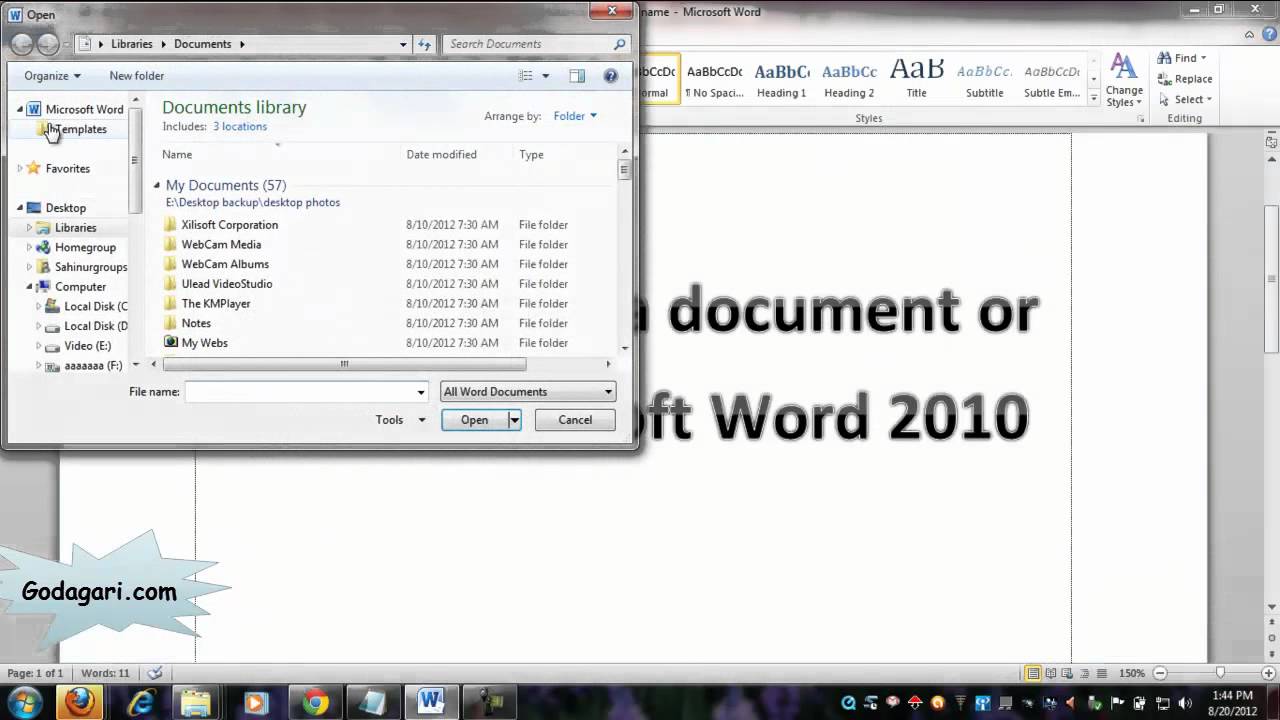Open Internet Explorer from the taskbar
1280x720 pixels.
pos(140,702)
